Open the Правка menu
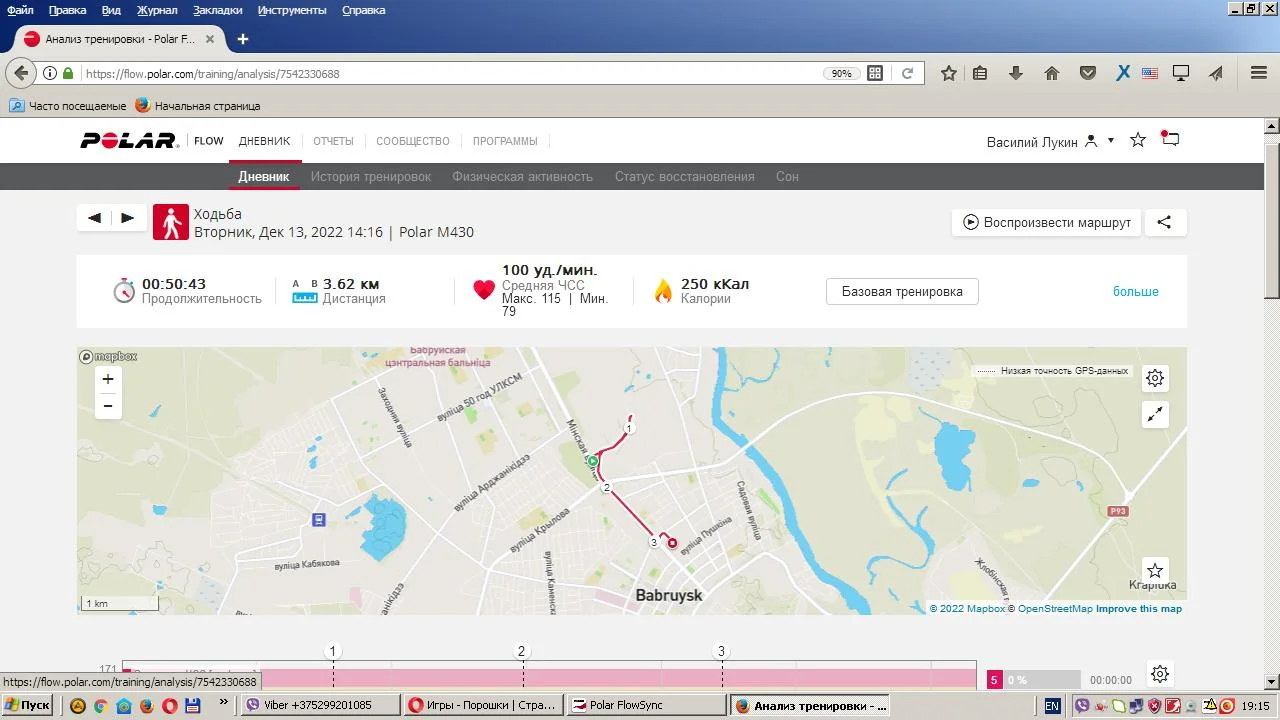The width and height of the screenshot is (1280, 720). click(68, 10)
